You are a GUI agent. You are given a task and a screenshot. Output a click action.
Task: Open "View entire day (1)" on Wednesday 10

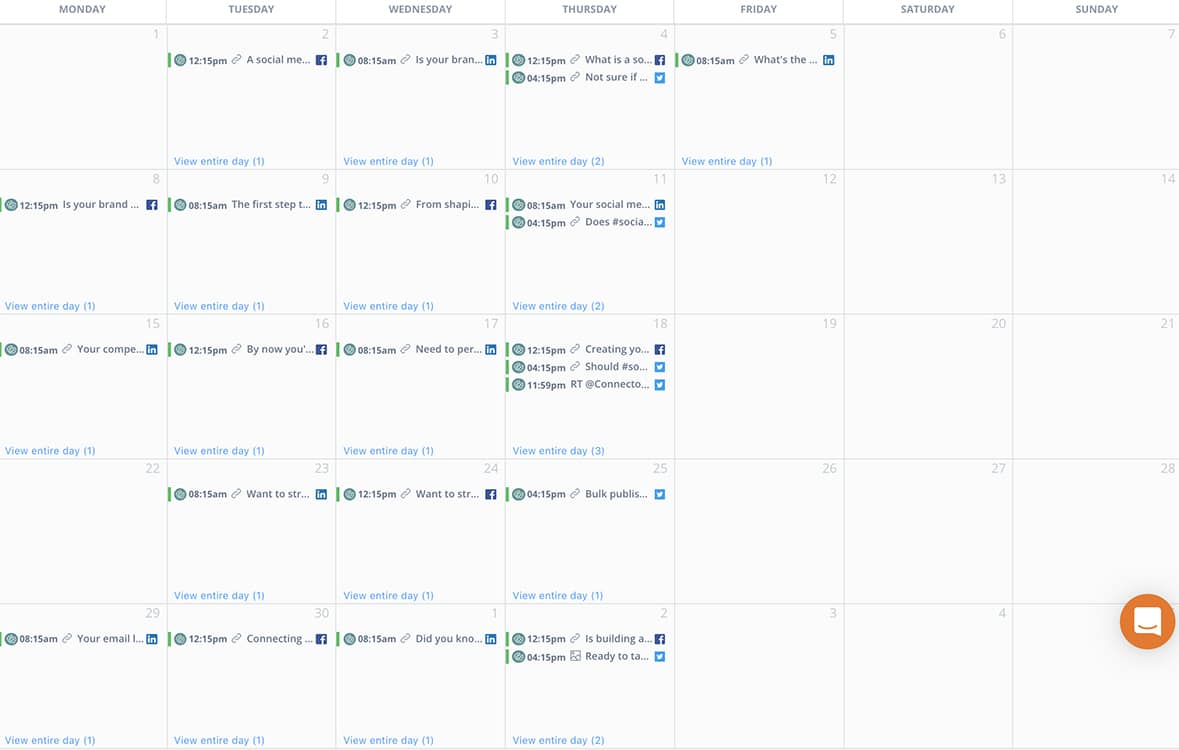388,306
